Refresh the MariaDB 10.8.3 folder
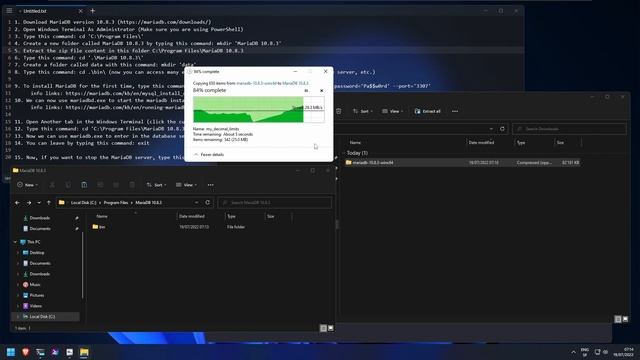 (x=208, y=202)
